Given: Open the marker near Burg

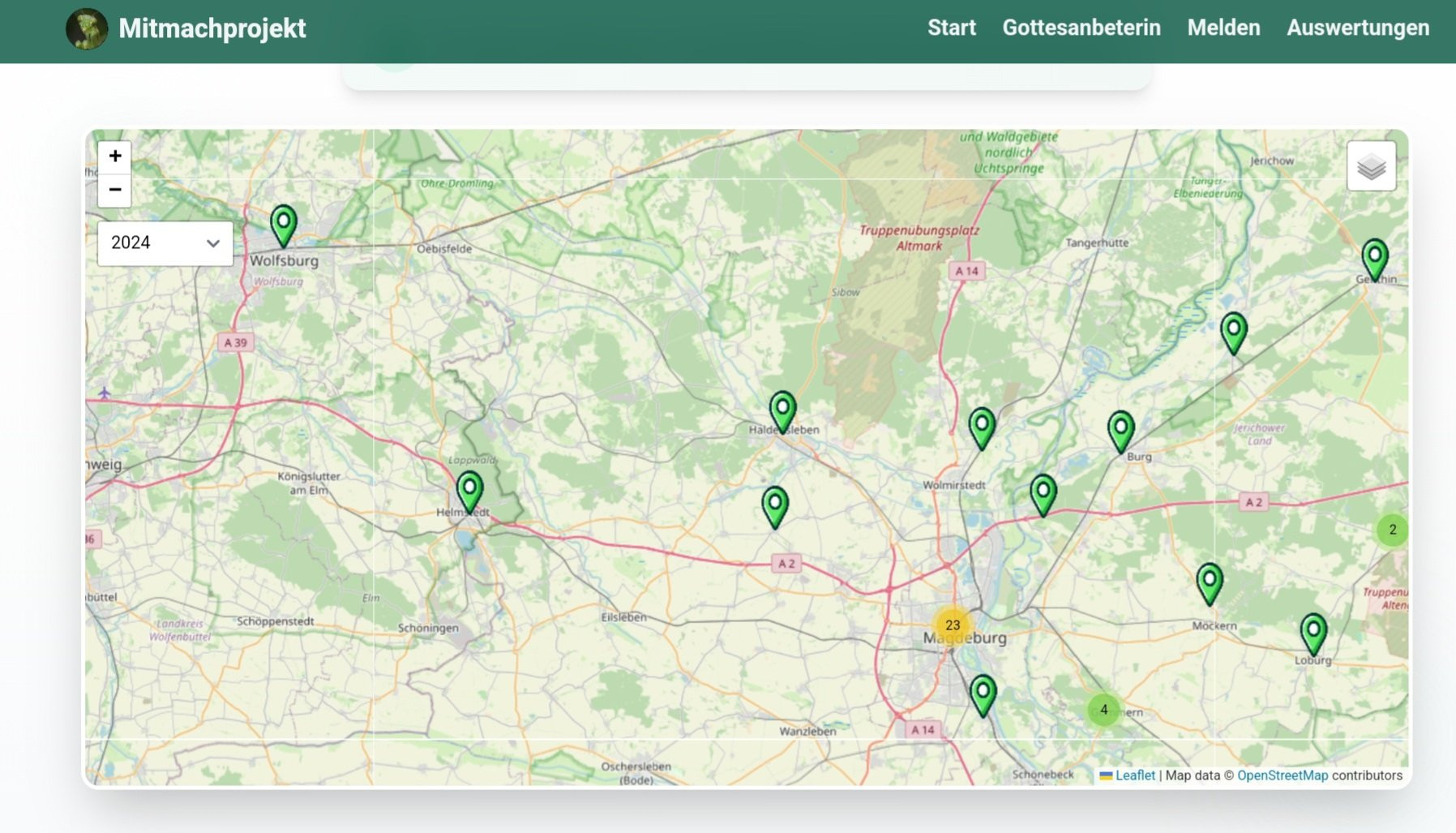Looking at the screenshot, I should 1120,429.
